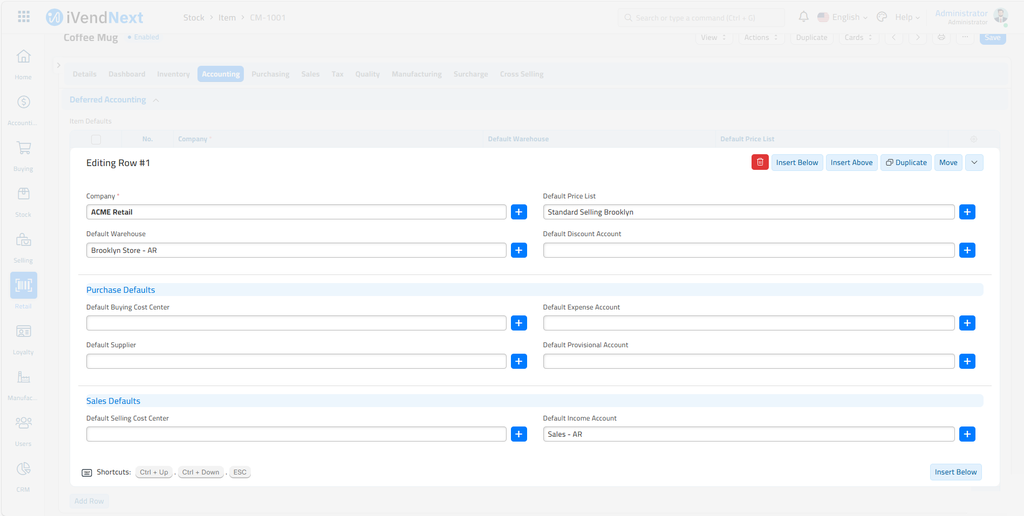
Task: Open the Help dropdown menu
Action: [907, 17]
